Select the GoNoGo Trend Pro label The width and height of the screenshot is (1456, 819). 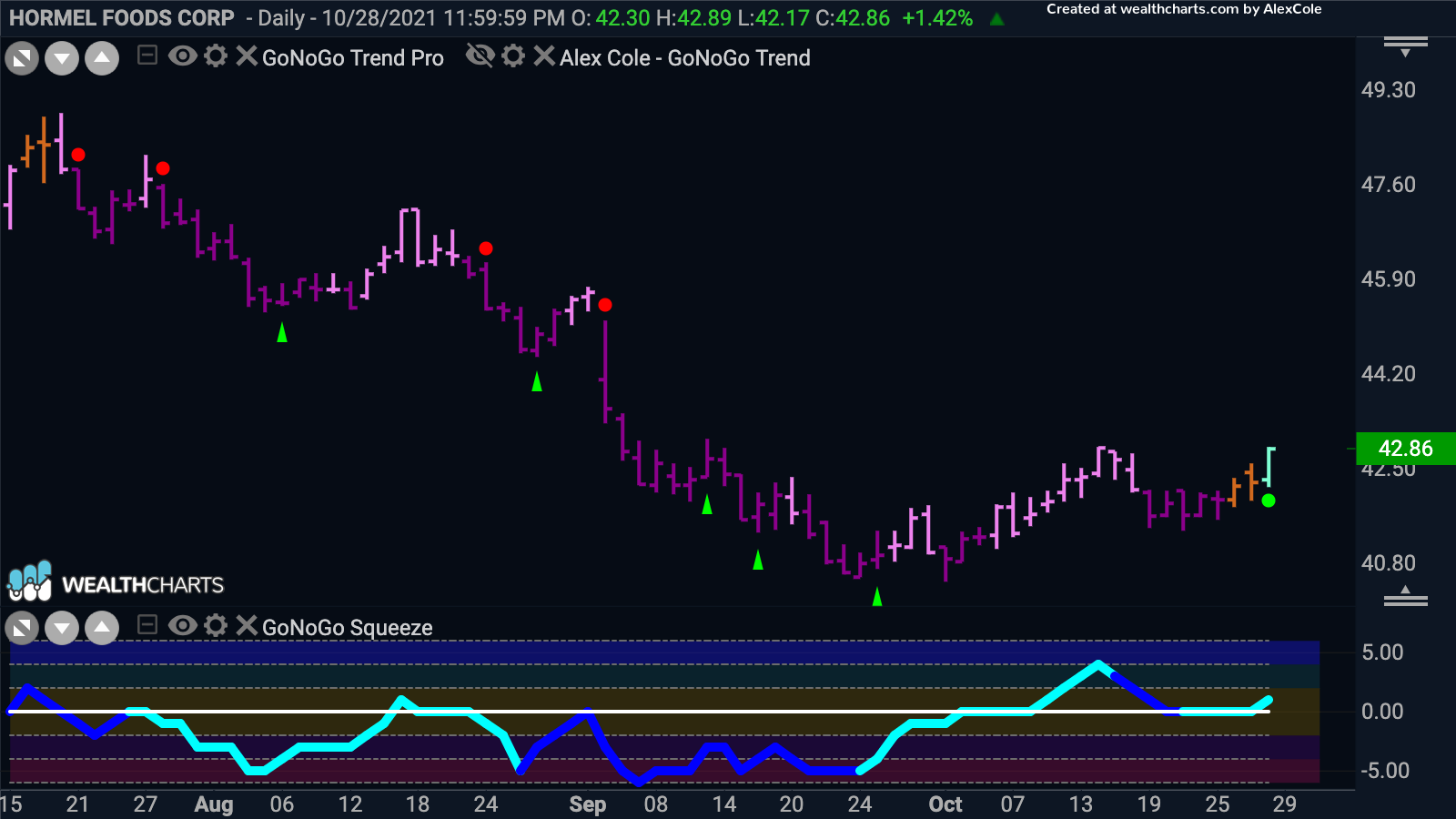coord(353,57)
